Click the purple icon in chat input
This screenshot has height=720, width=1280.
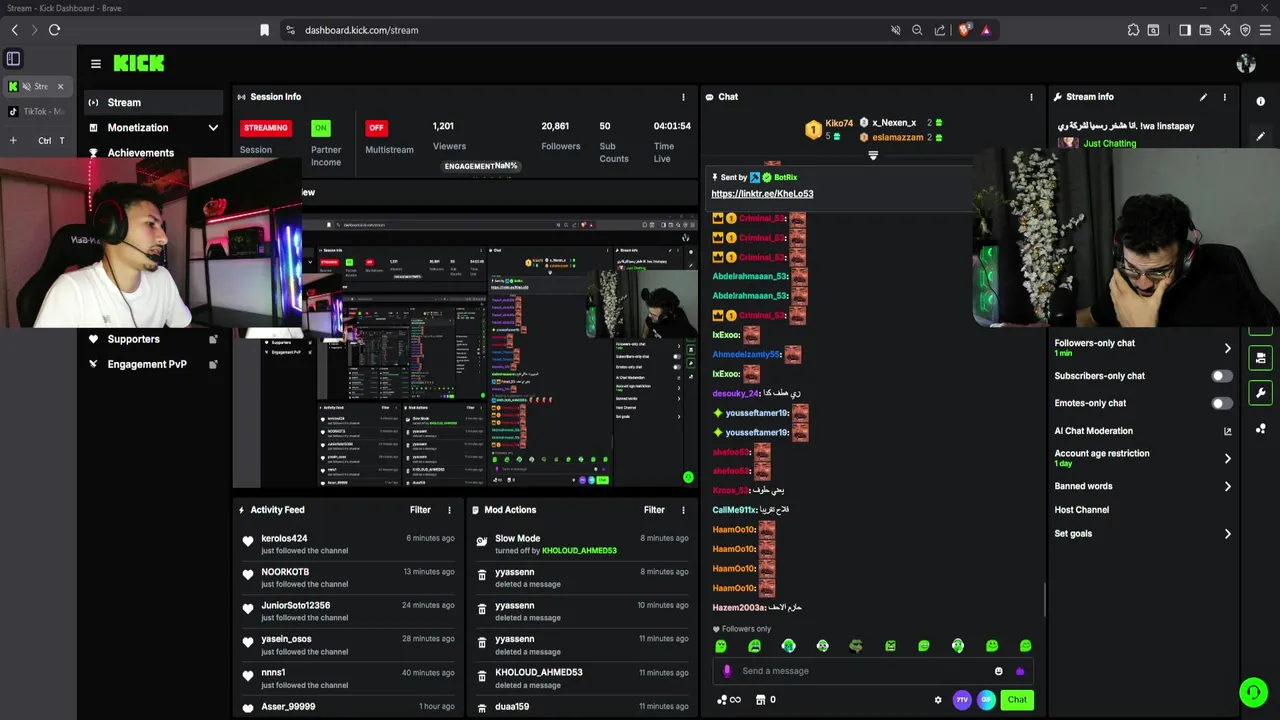click(x=1019, y=671)
